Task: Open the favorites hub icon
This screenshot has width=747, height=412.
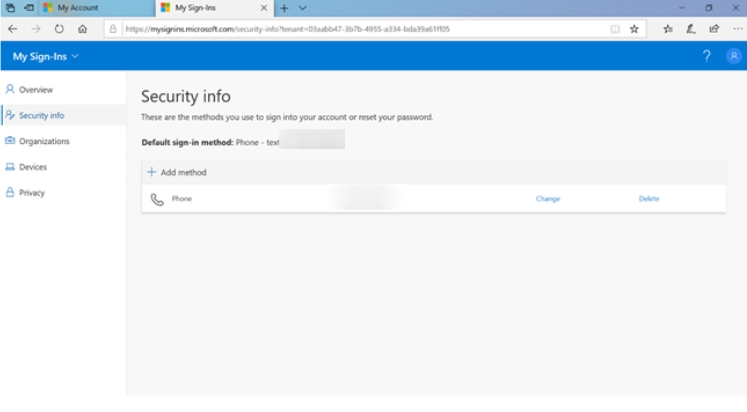Action: coord(667,29)
